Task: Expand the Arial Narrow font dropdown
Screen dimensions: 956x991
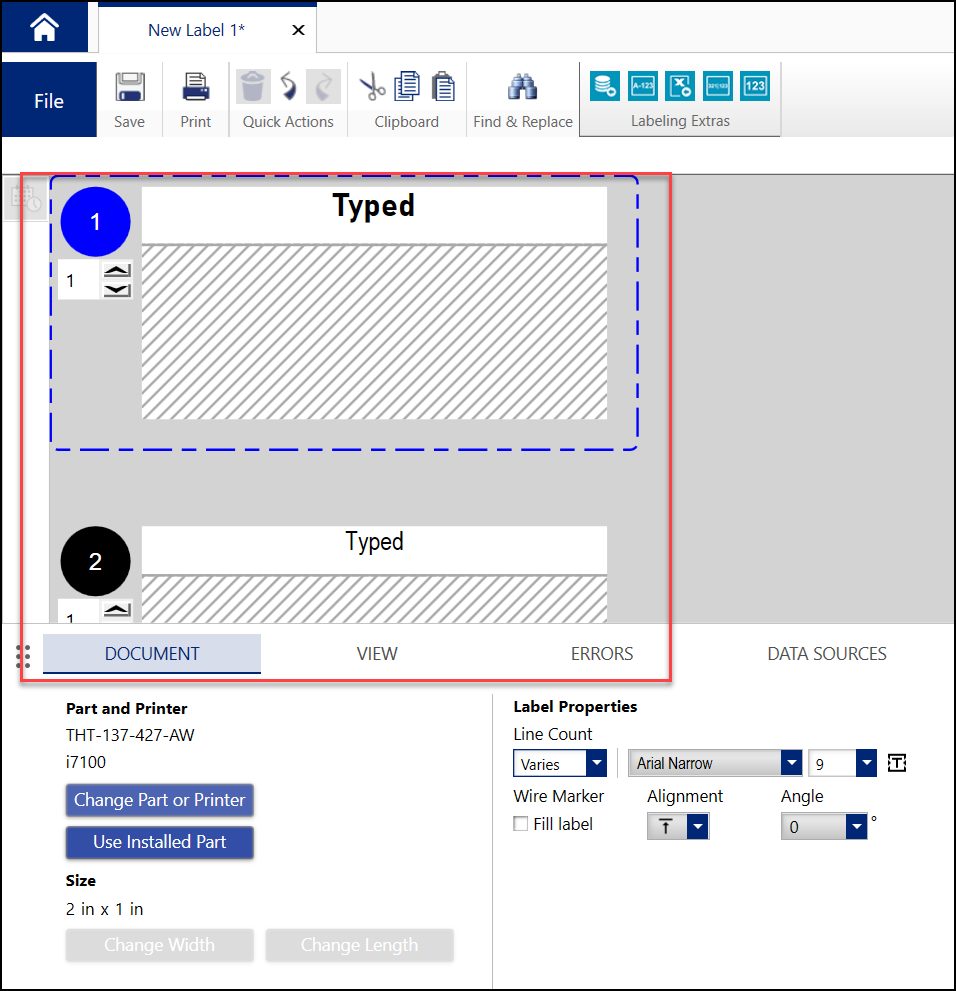Action: (791, 764)
